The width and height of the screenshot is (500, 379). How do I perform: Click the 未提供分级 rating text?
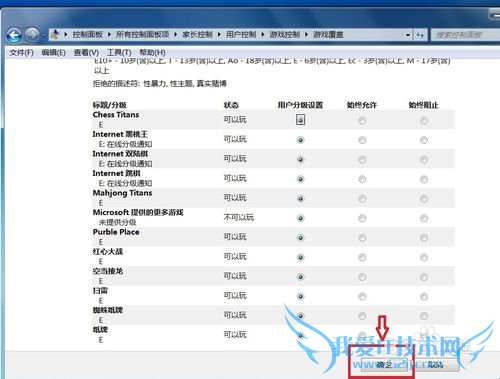coord(117,222)
